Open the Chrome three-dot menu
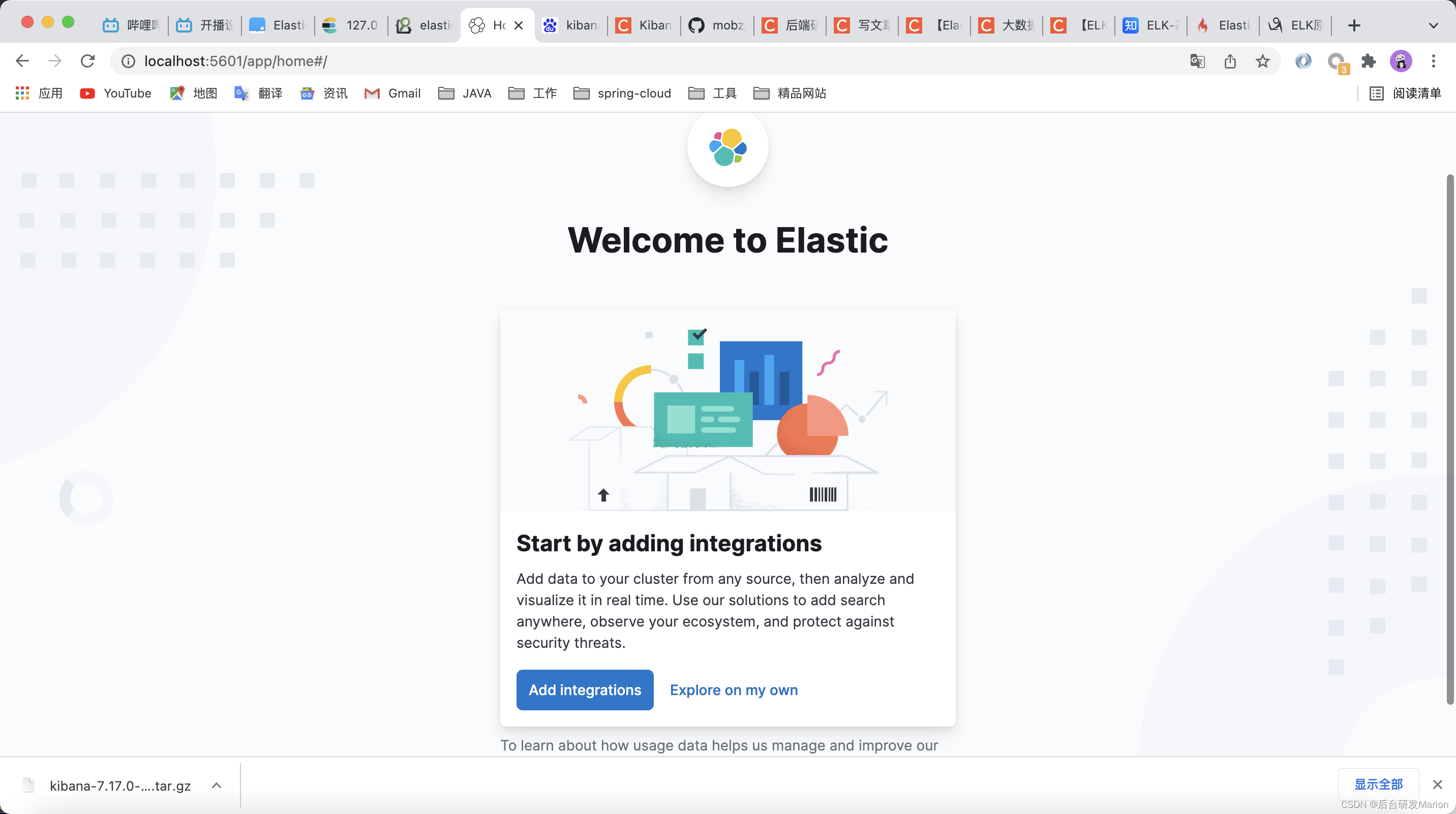Image resolution: width=1456 pixels, height=814 pixels. [1433, 61]
